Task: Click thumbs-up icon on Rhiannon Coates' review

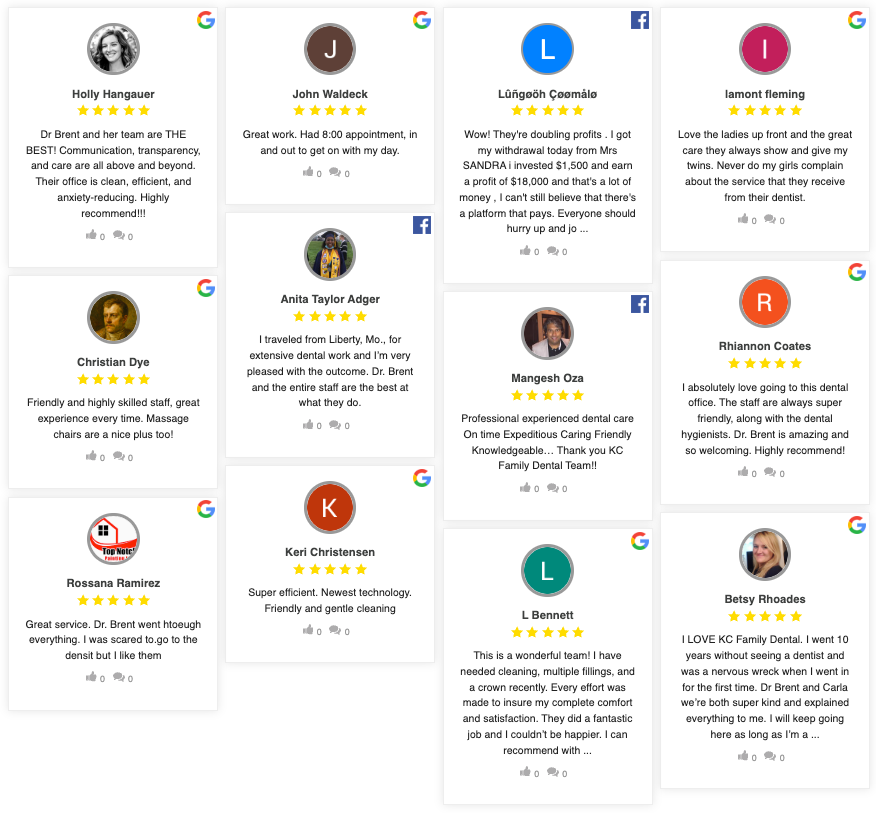Action: pos(743,472)
